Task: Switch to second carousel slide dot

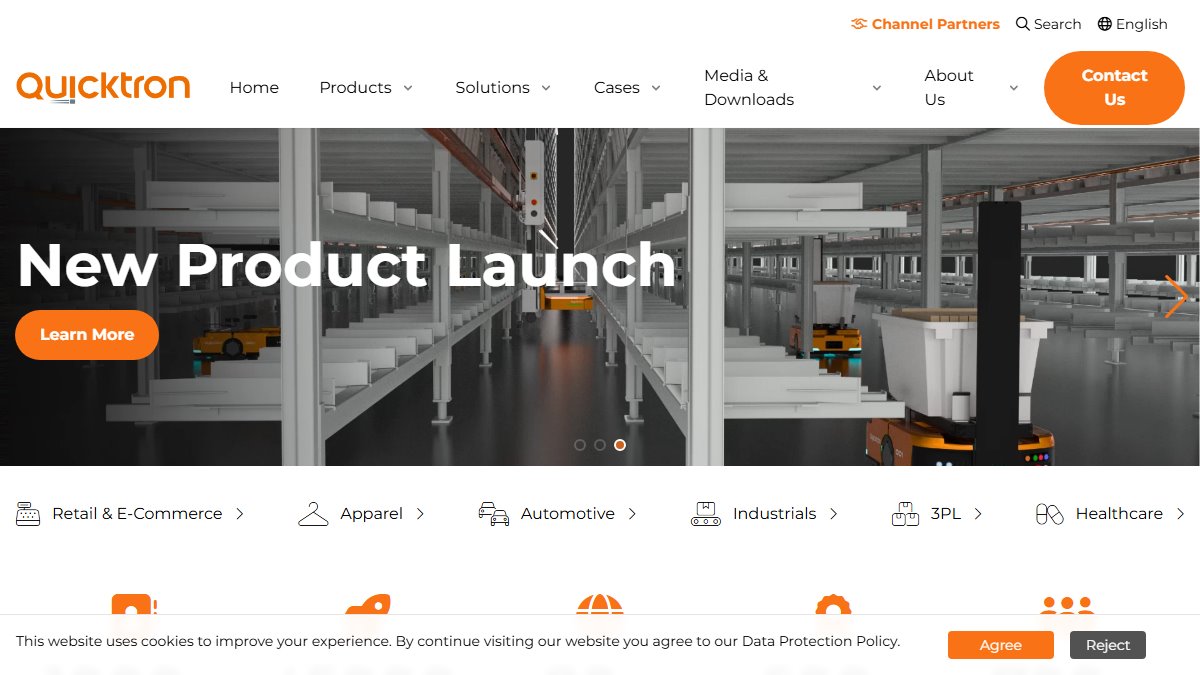Action: [x=600, y=445]
